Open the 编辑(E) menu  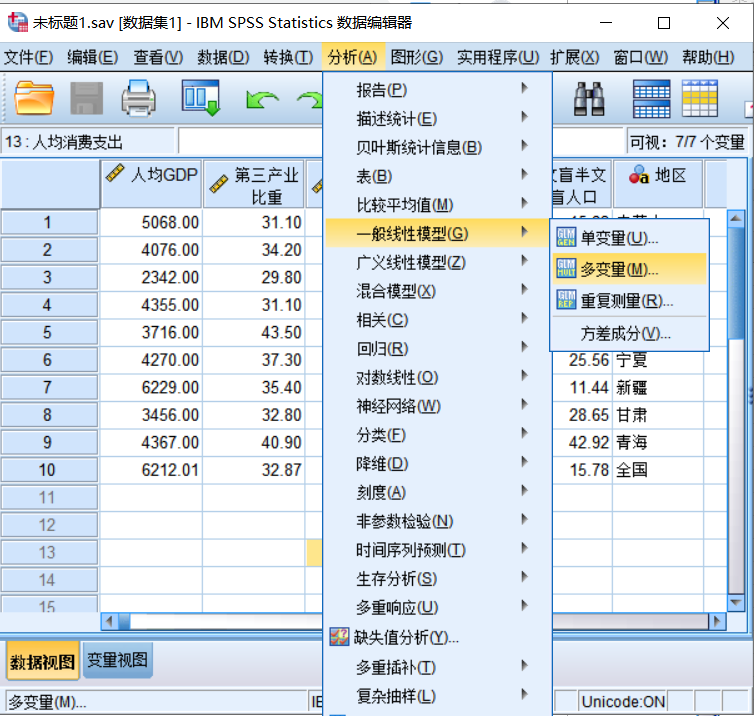92,58
